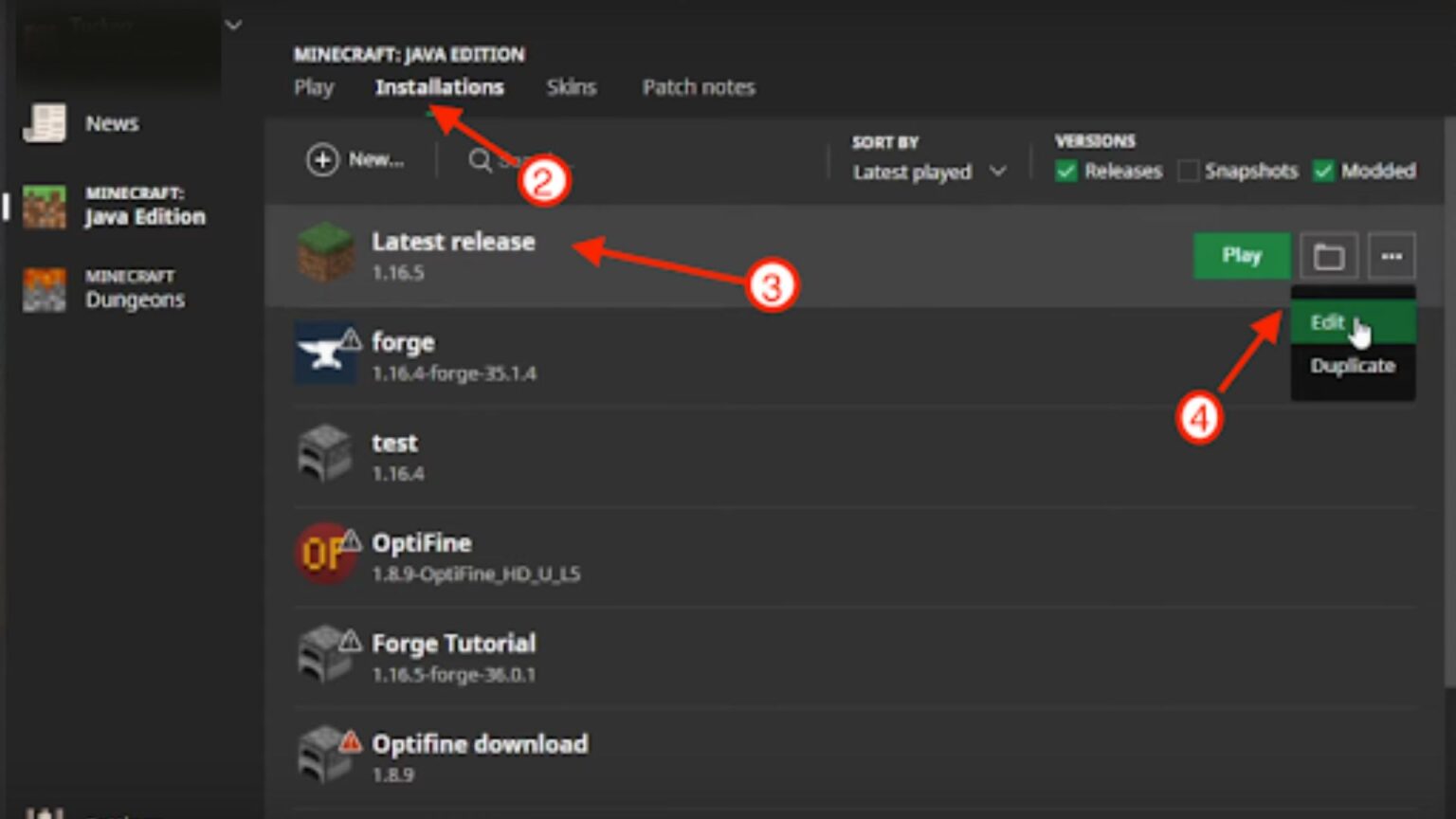1456x819 pixels.
Task: Enable the Snapshots version filter
Action: 1188,171
